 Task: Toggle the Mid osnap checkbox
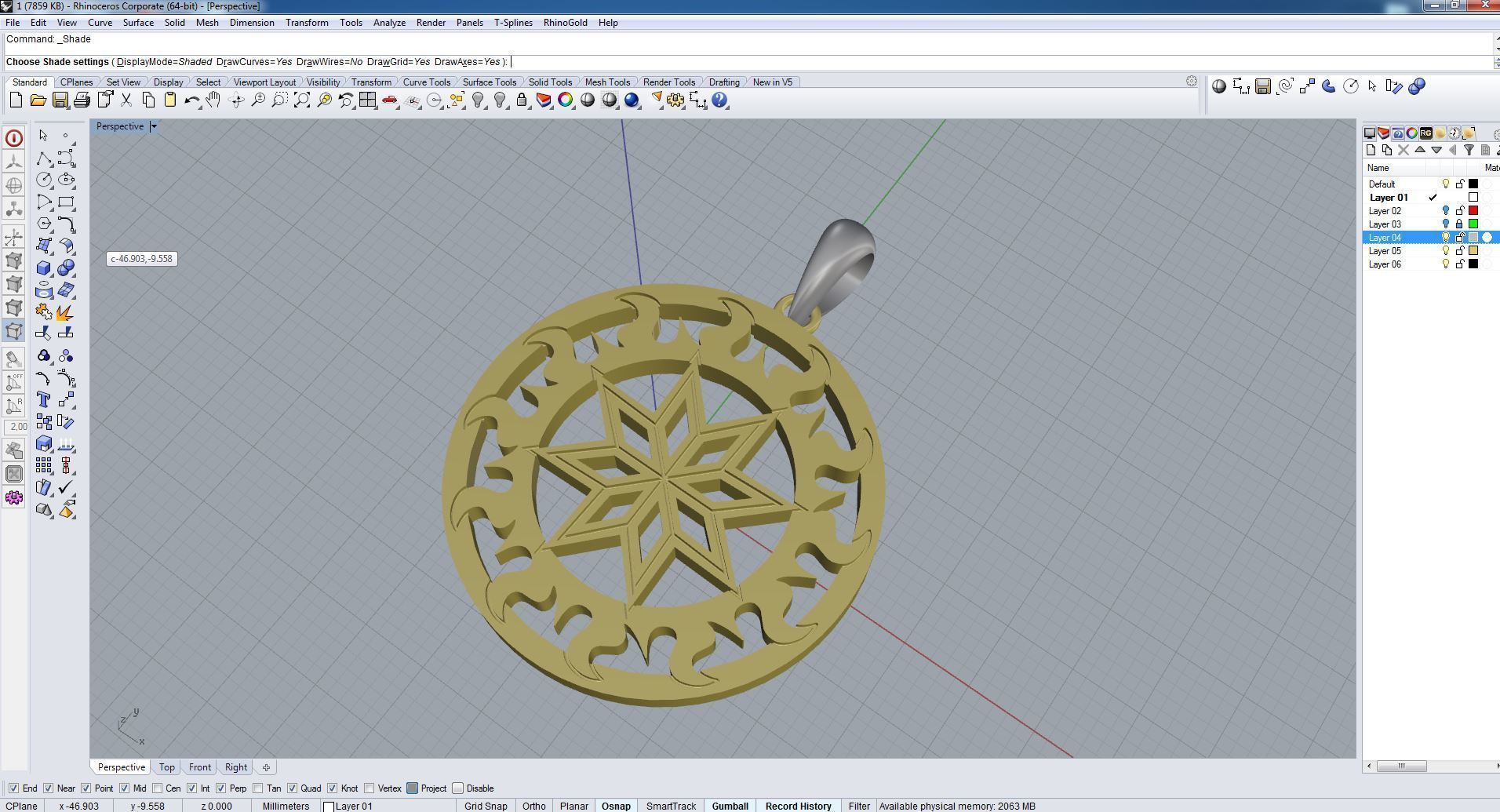[125, 788]
